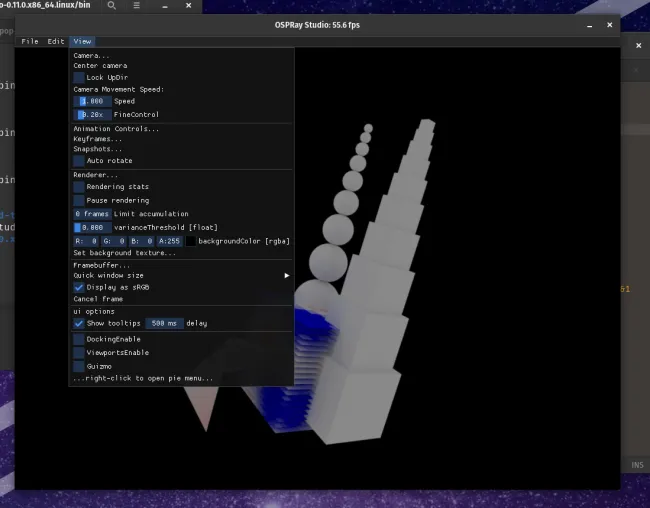The width and height of the screenshot is (650, 508).
Task: Click close X on right background window
Action: [638, 46]
